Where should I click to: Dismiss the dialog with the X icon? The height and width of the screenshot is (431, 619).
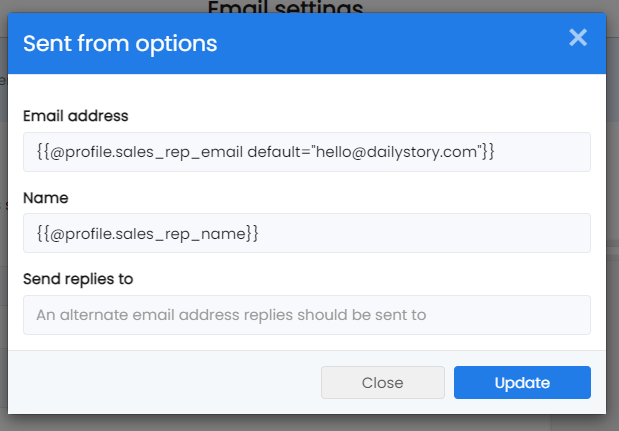[578, 38]
